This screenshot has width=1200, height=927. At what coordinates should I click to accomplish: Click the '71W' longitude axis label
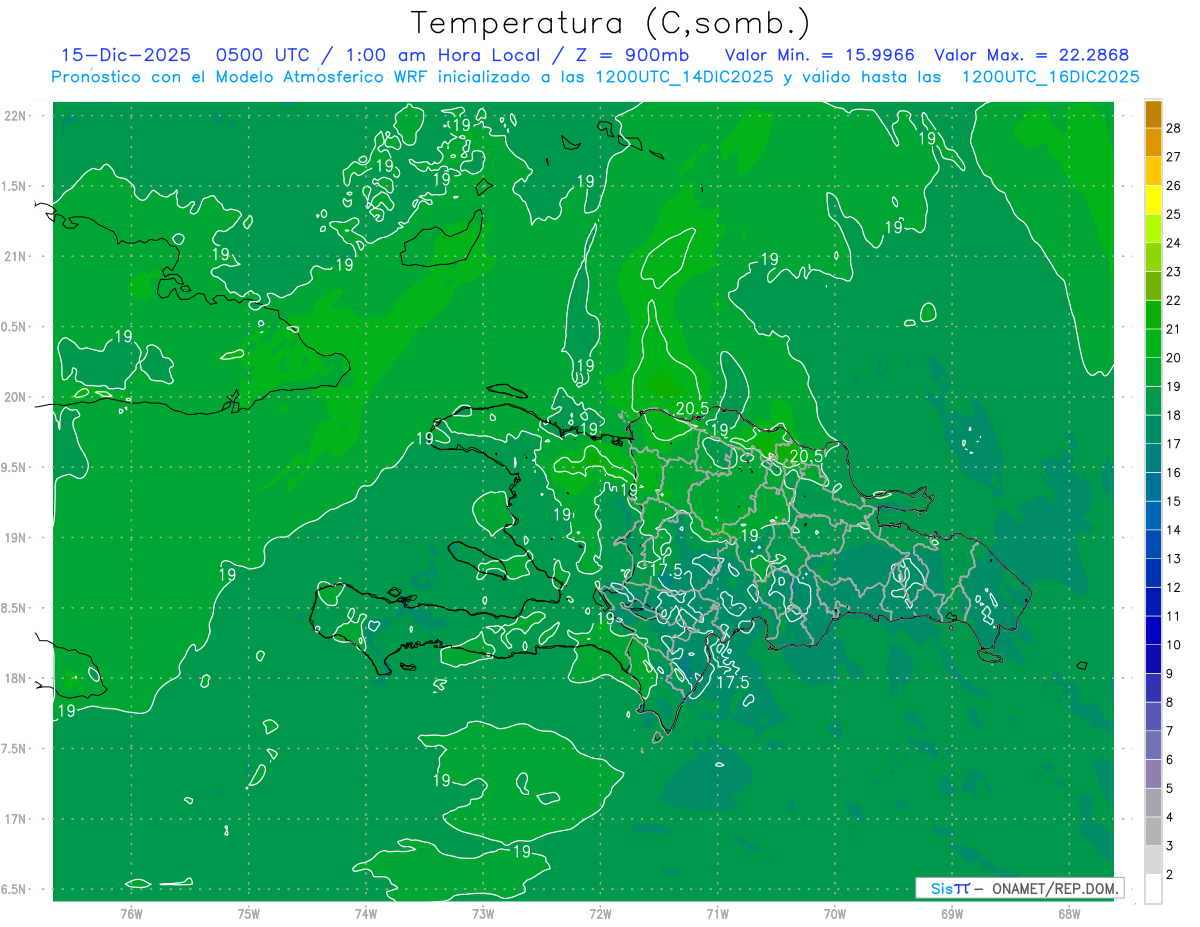(x=717, y=913)
